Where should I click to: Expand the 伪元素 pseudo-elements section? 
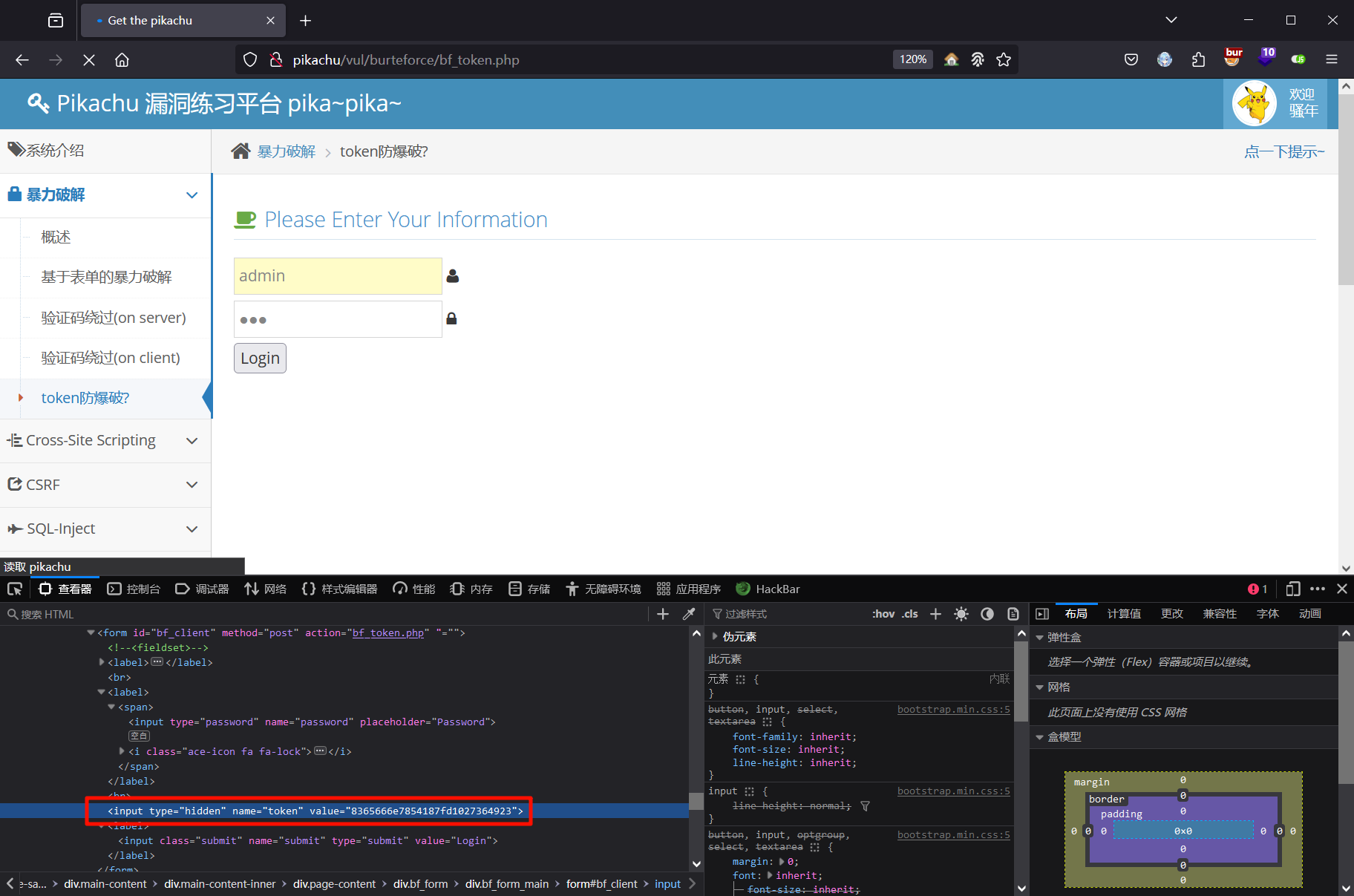715,636
